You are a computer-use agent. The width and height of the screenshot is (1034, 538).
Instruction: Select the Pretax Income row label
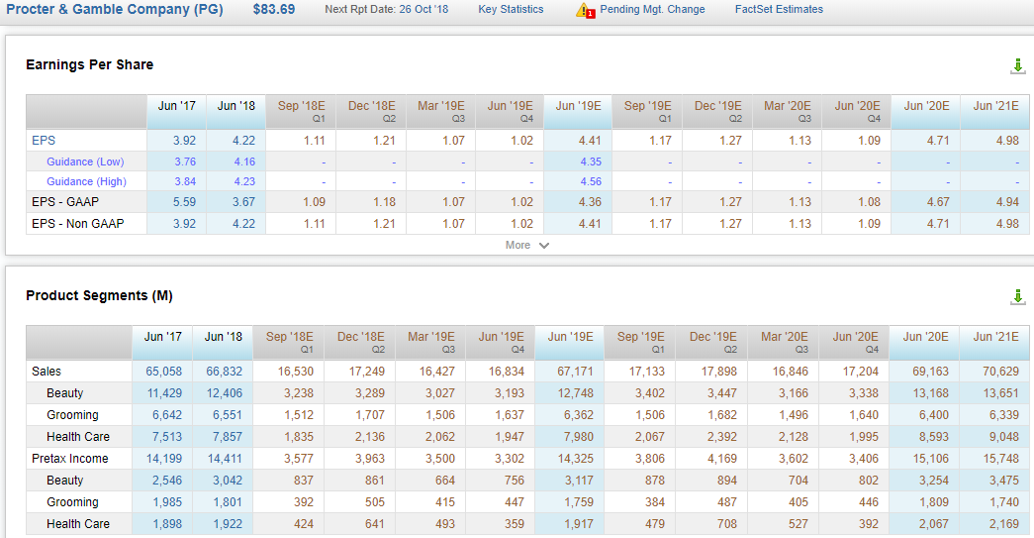point(70,458)
